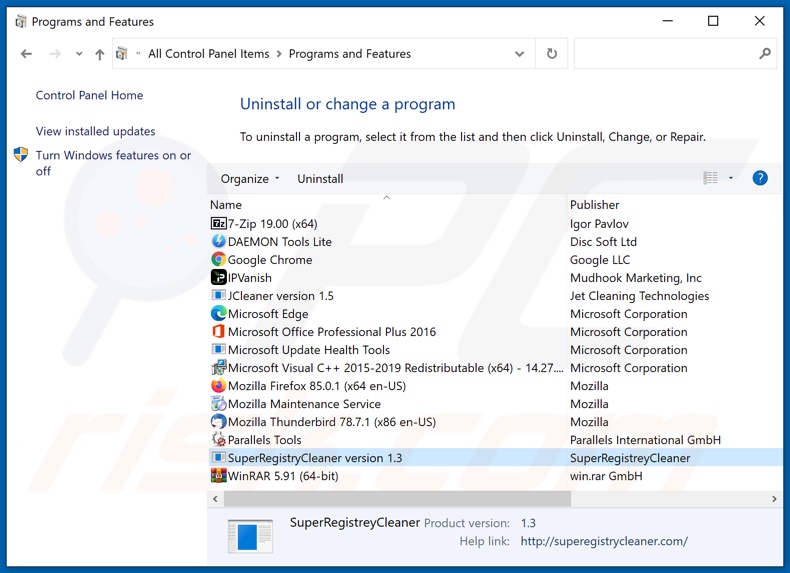The width and height of the screenshot is (790, 573).
Task: Click the Mozilla Firefox icon in list
Action: click(219, 386)
